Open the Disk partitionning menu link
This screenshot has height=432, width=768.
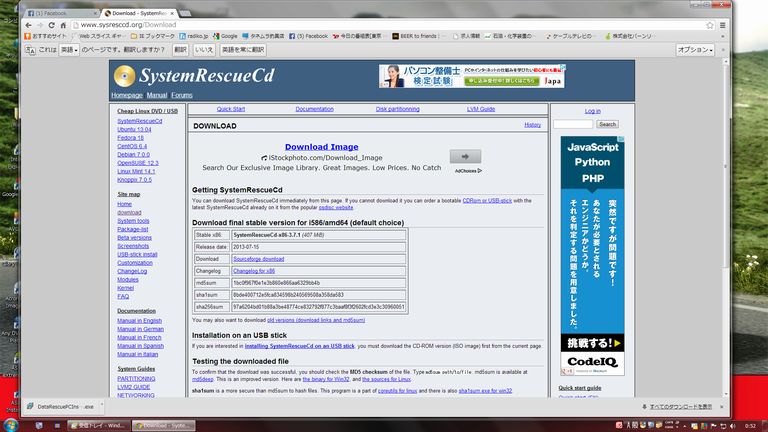[398, 109]
